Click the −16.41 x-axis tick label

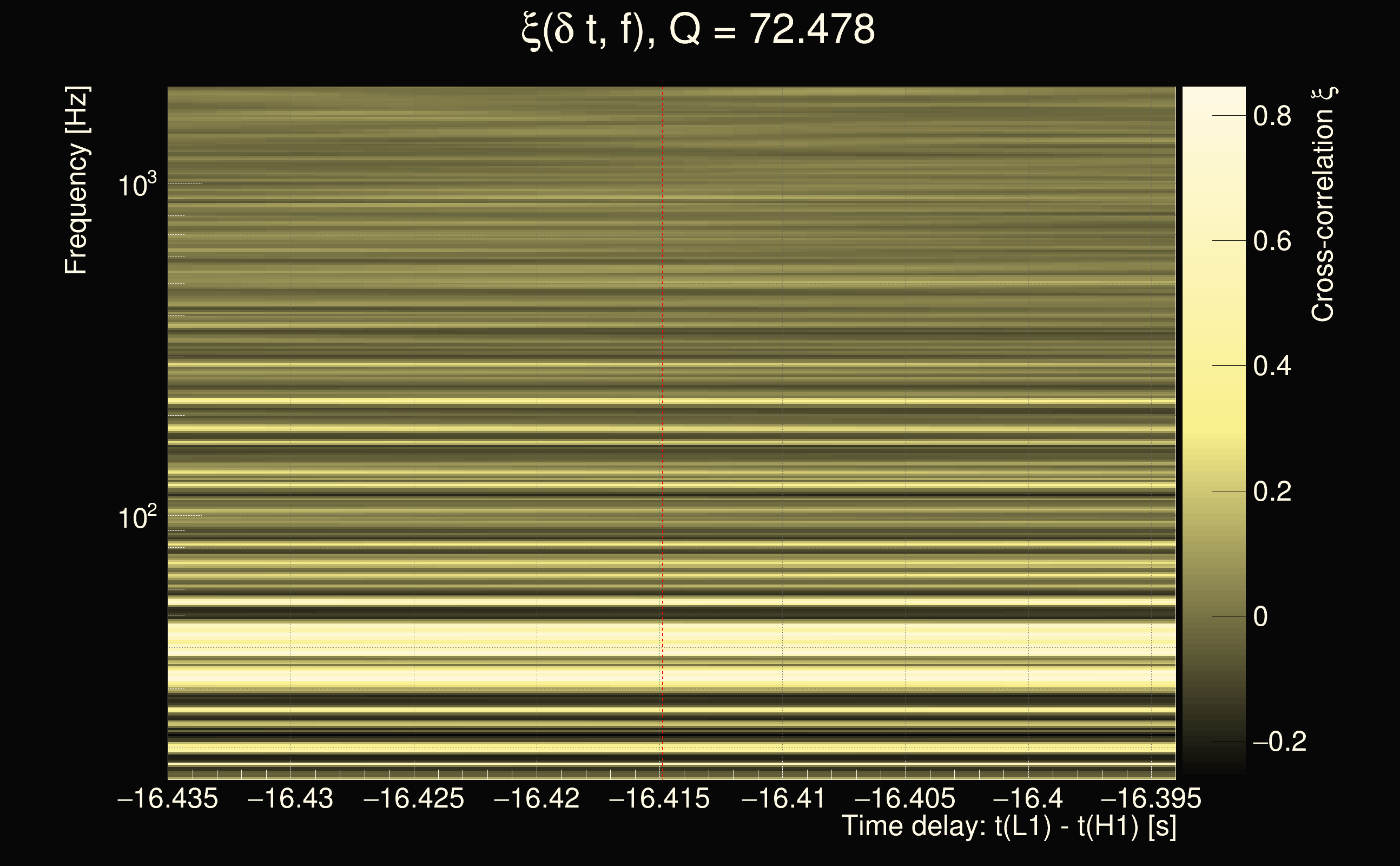click(783, 798)
